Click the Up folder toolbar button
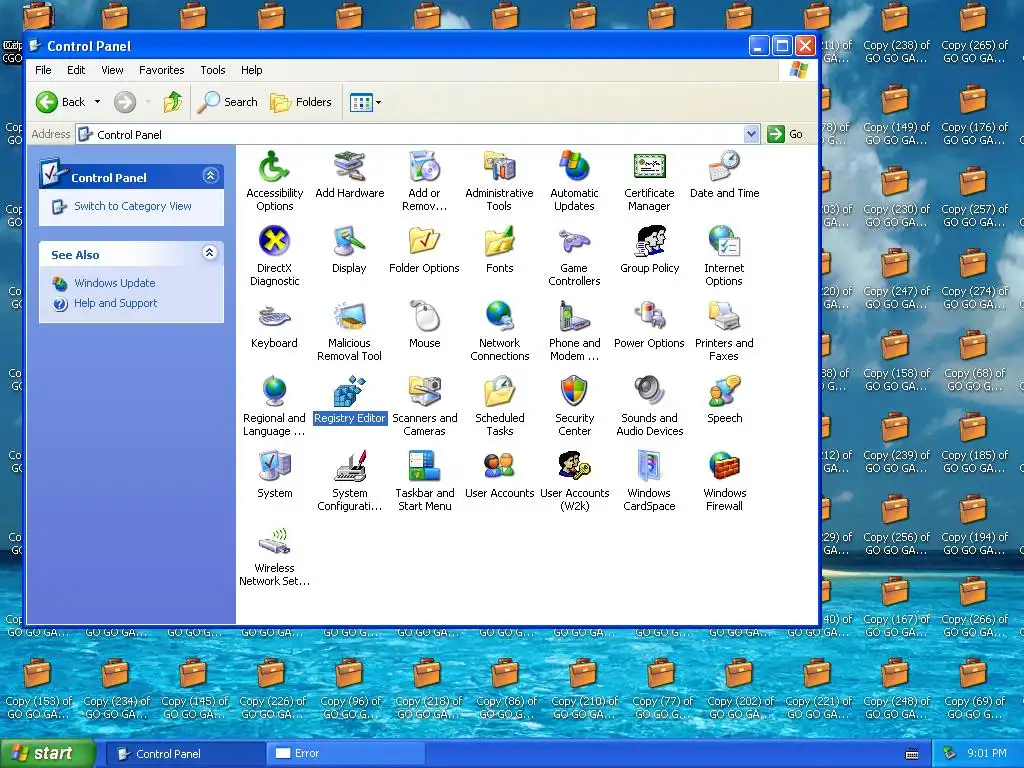This screenshot has width=1024, height=768. [x=173, y=102]
